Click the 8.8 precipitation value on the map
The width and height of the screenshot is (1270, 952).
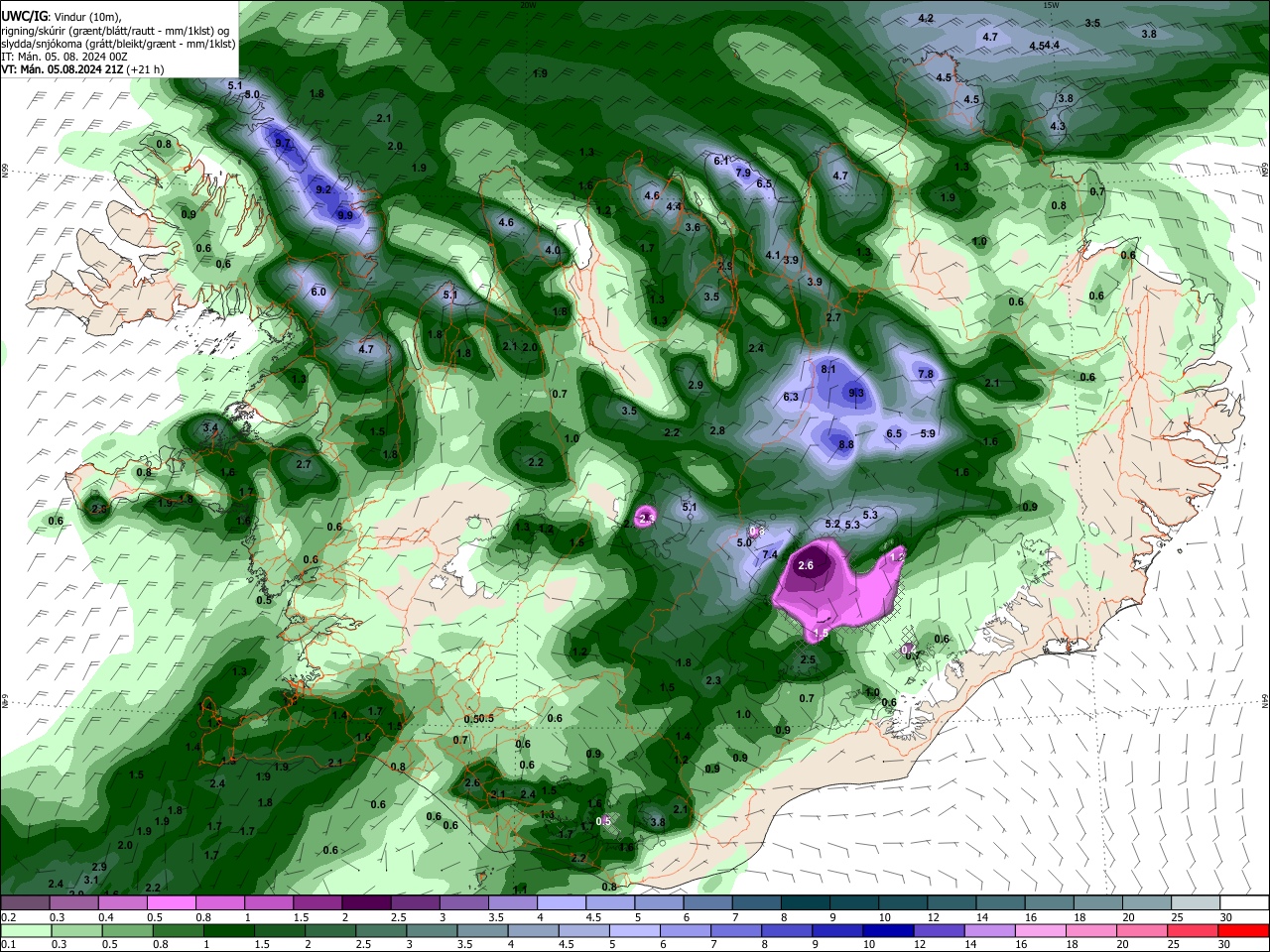(845, 445)
